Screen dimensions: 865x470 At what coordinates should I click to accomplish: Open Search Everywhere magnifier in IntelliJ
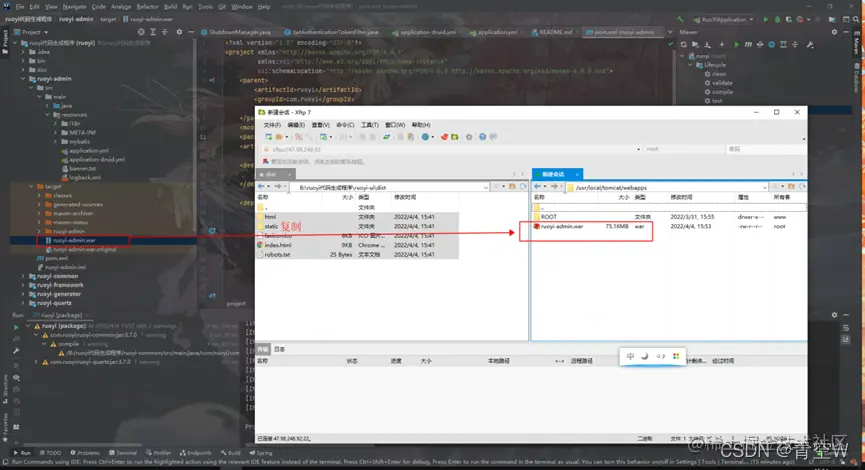pyautogui.click(x=856, y=19)
